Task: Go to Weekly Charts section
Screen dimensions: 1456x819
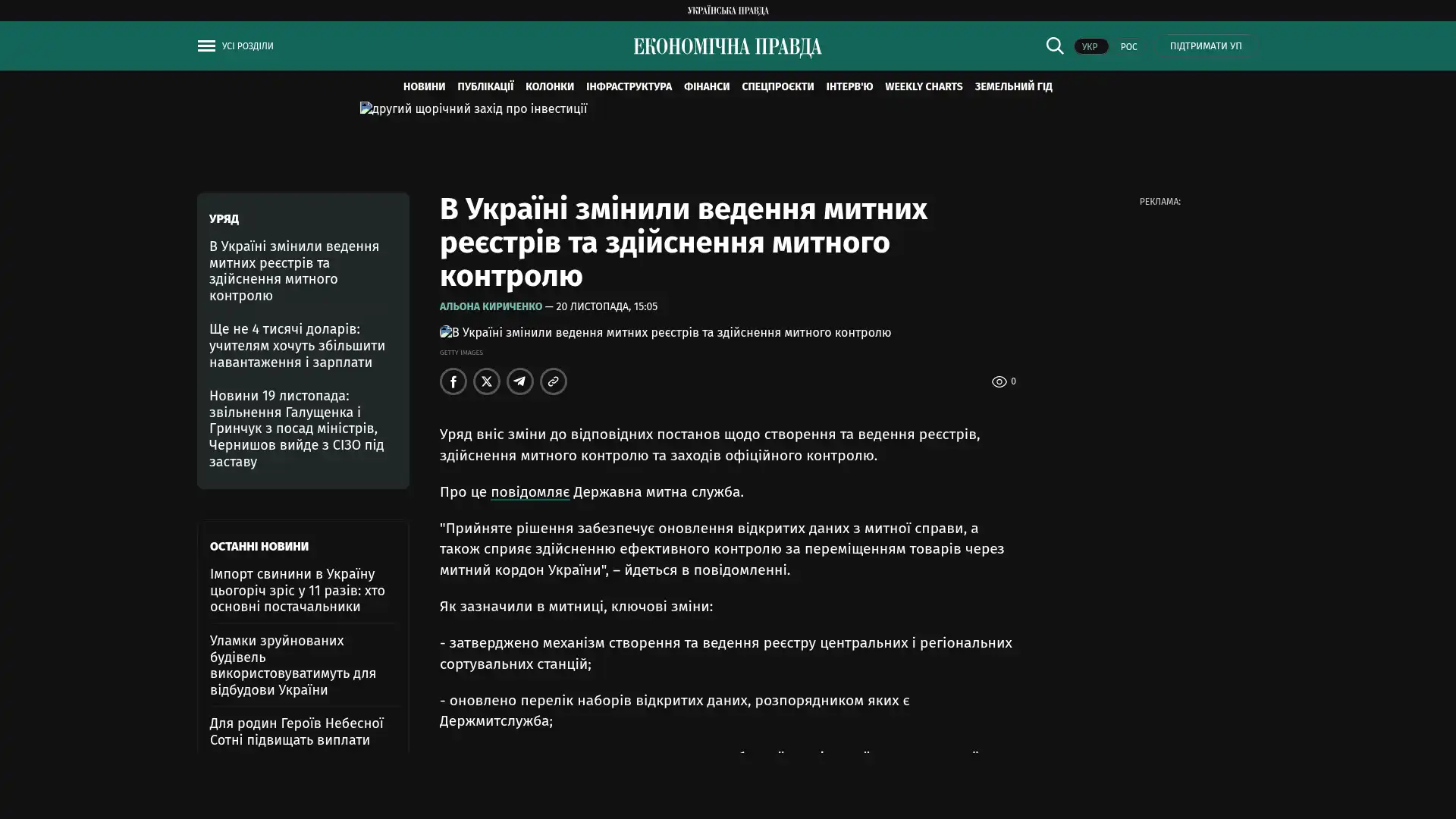Action: point(923,86)
